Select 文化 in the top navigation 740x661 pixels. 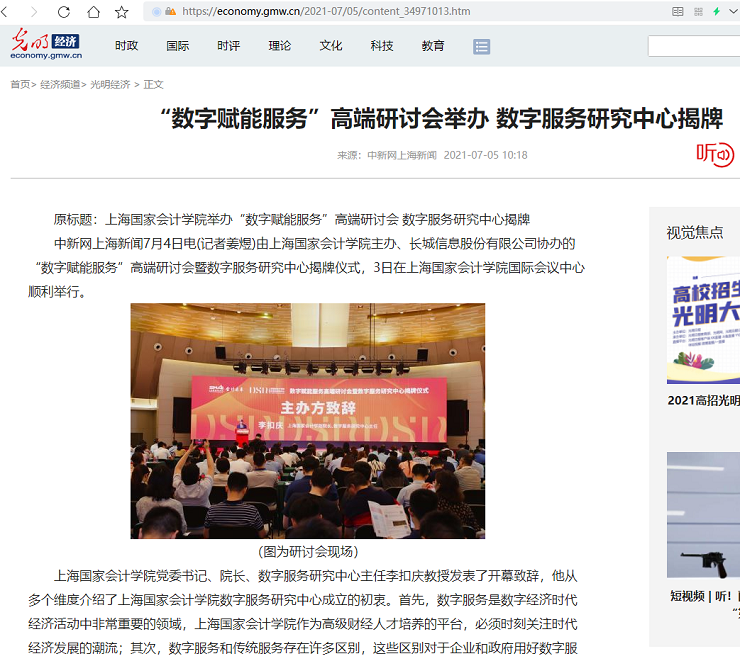point(331,46)
